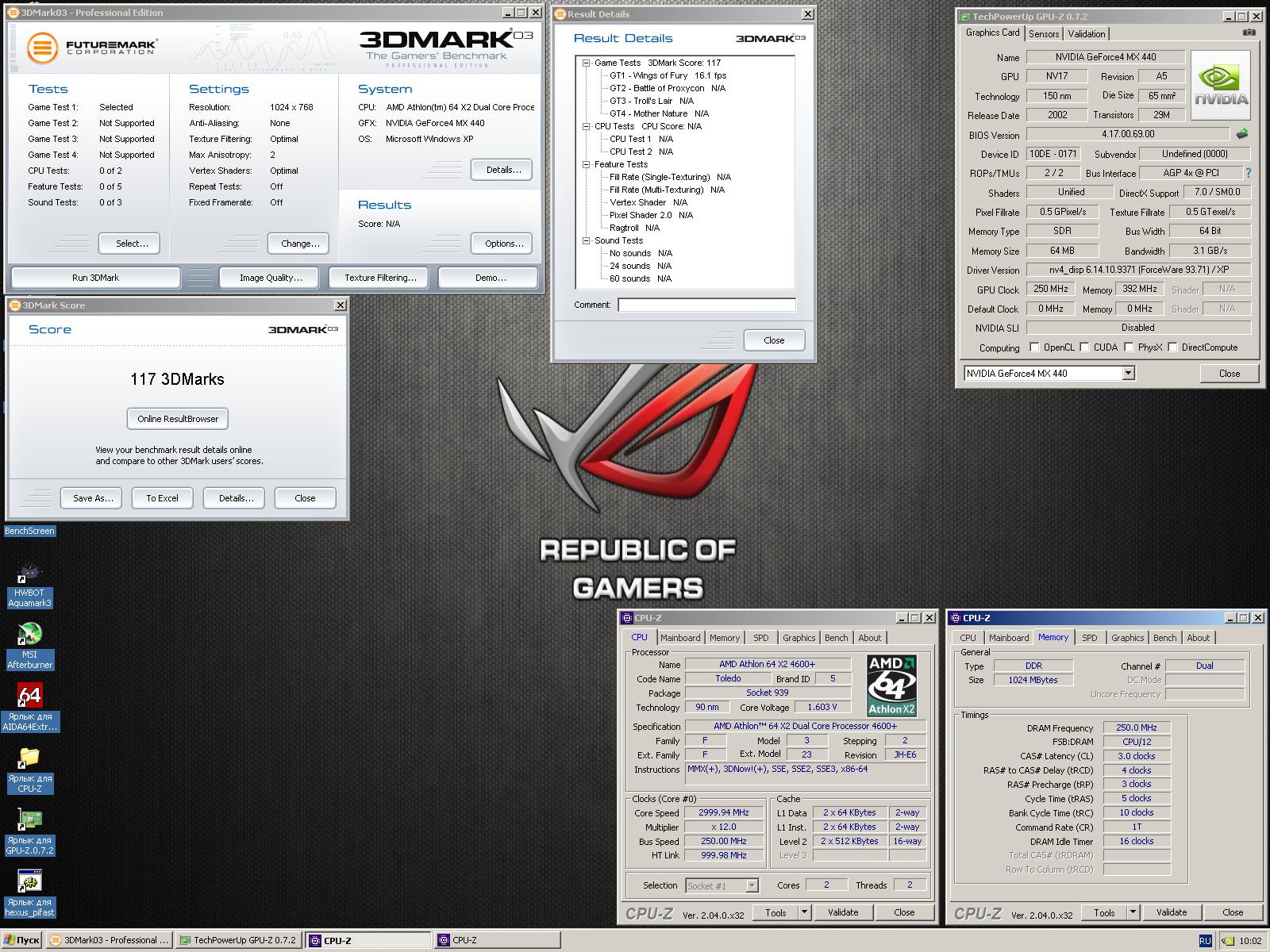Click Details button in 3DMark Score window
This screenshot has width=1270, height=952.
point(236,498)
